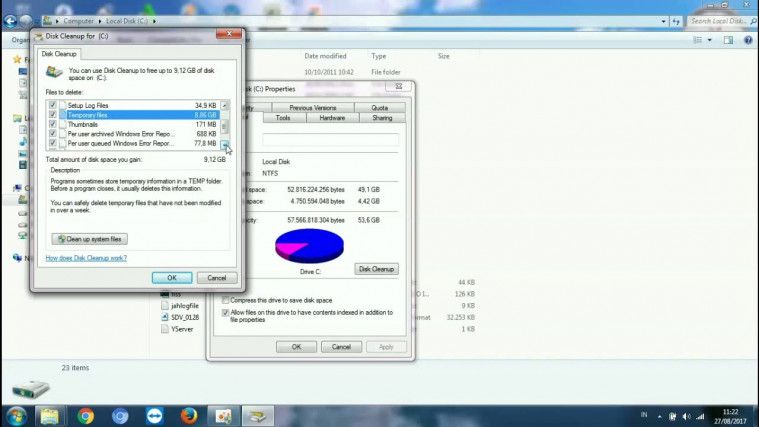Switch to the Sharing tab

click(382, 118)
